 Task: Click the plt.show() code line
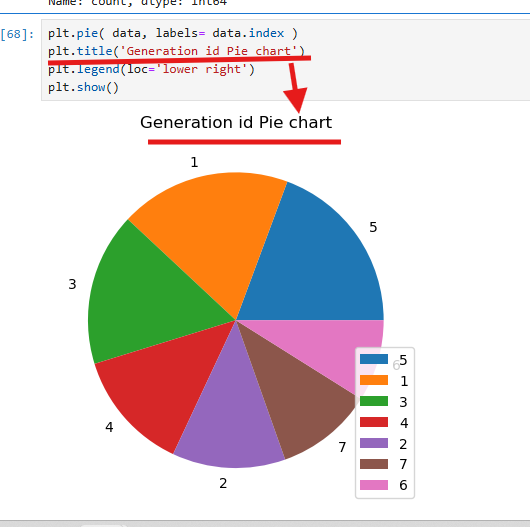[x=83, y=87]
